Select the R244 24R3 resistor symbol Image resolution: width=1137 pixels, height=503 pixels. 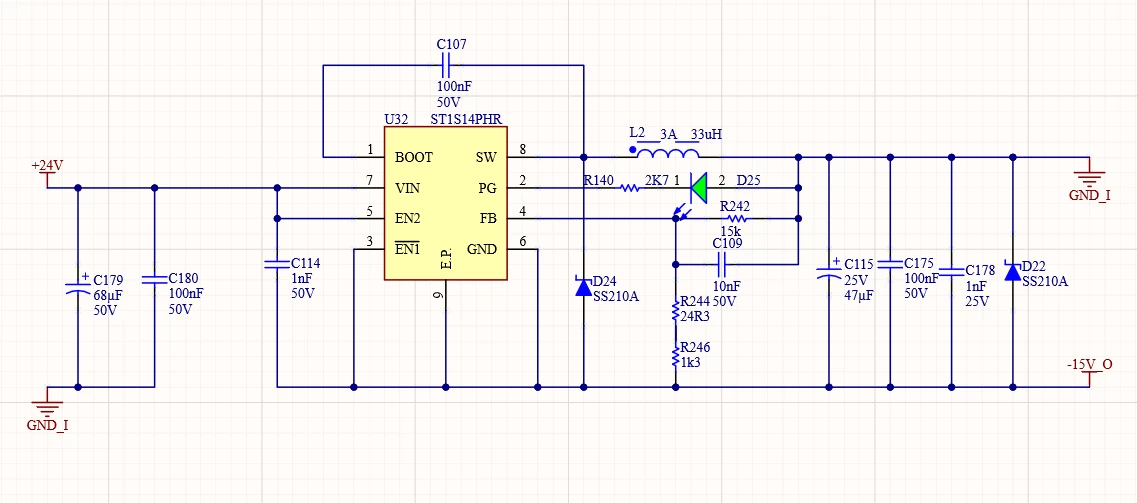point(676,309)
